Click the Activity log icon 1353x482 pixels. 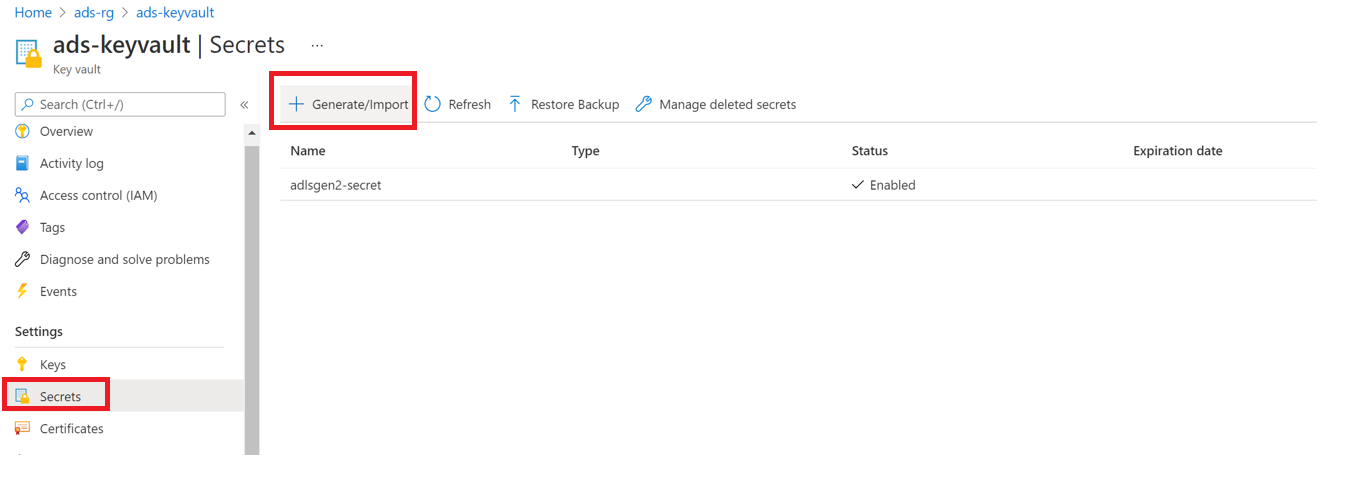(22, 163)
